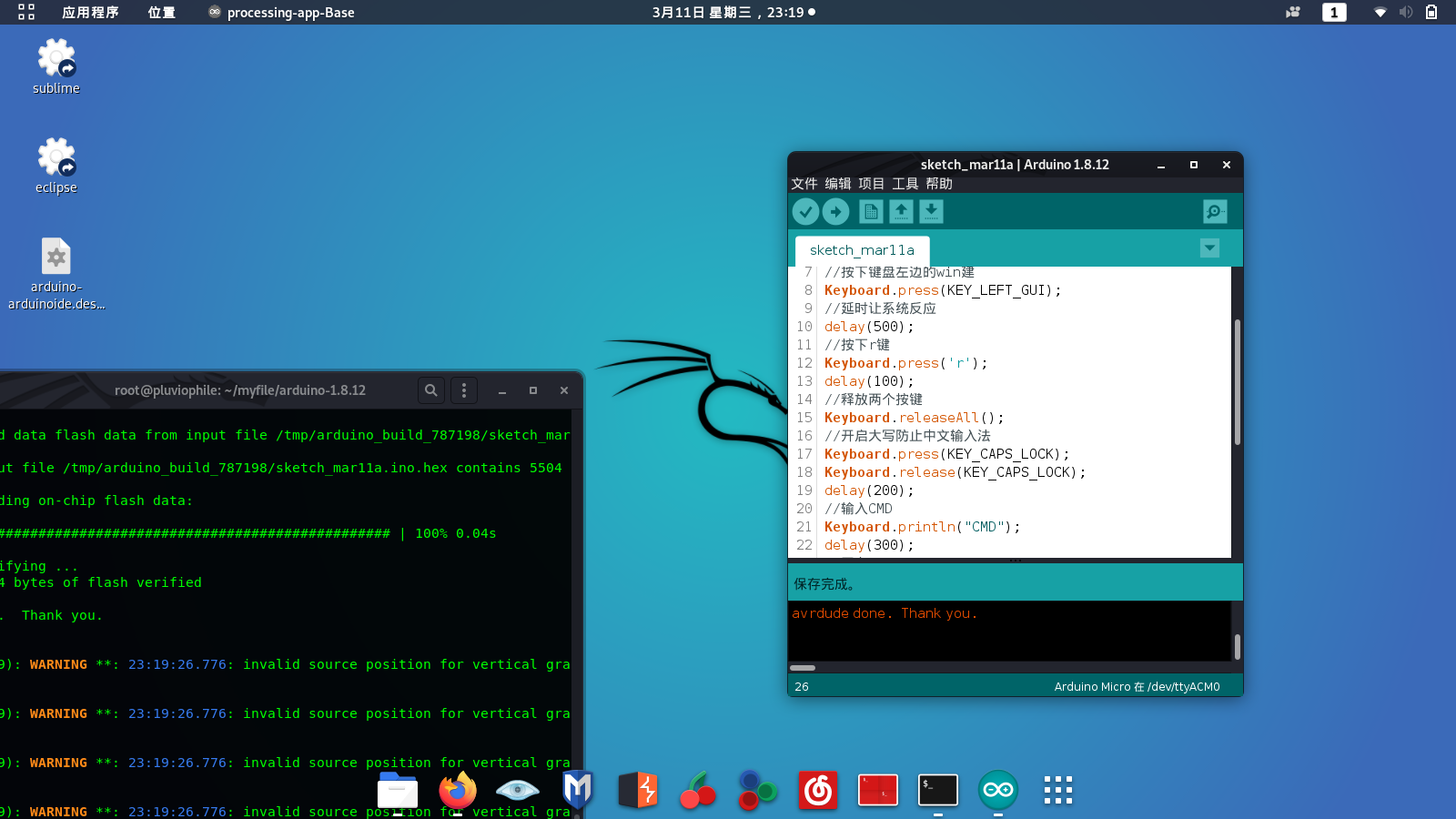Open the 工具 menu in Arduino
The width and height of the screenshot is (1456, 819).
pos(905,184)
